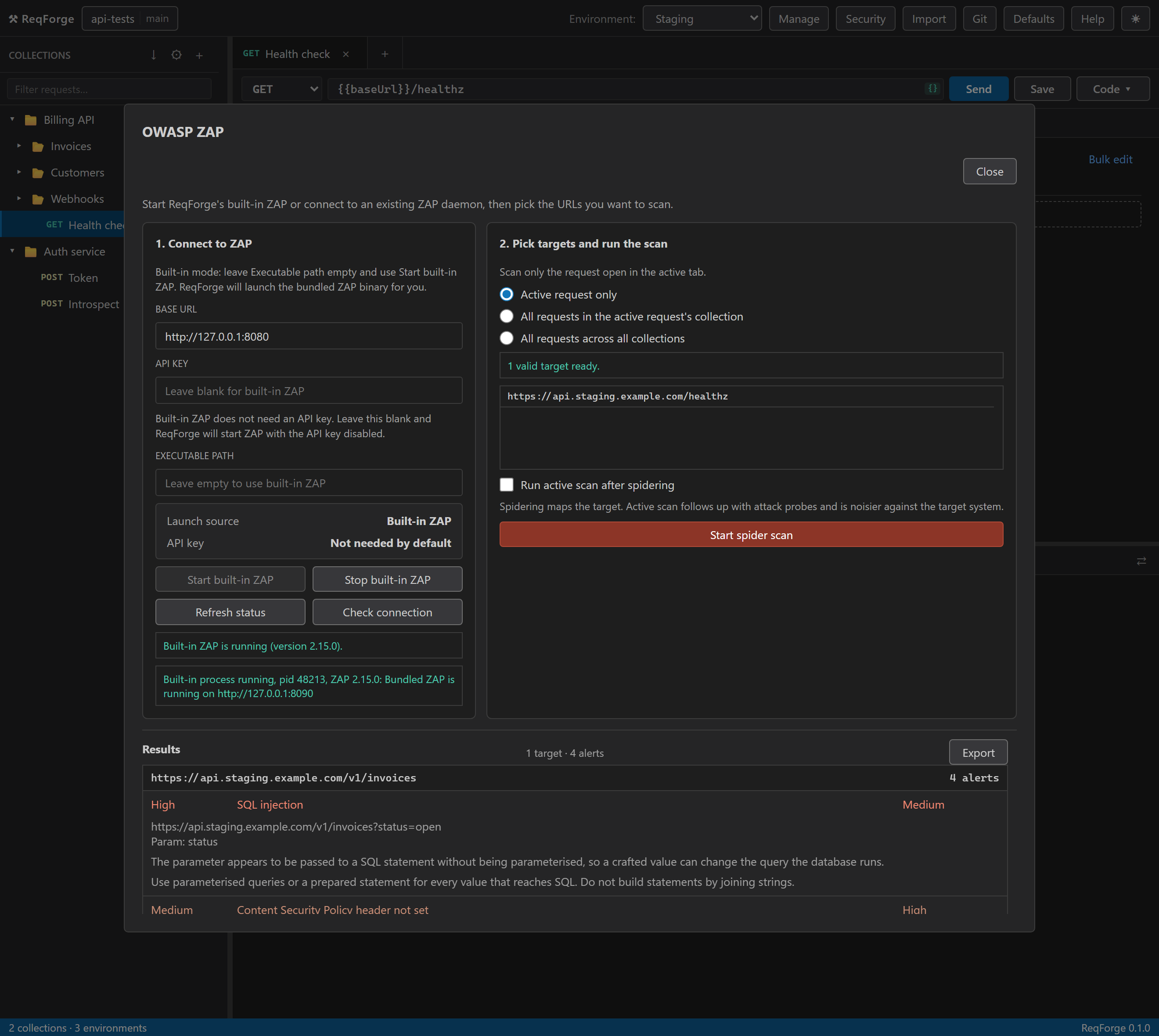
Task: Select the GET Health check request in sidebar
Action: [63, 225]
